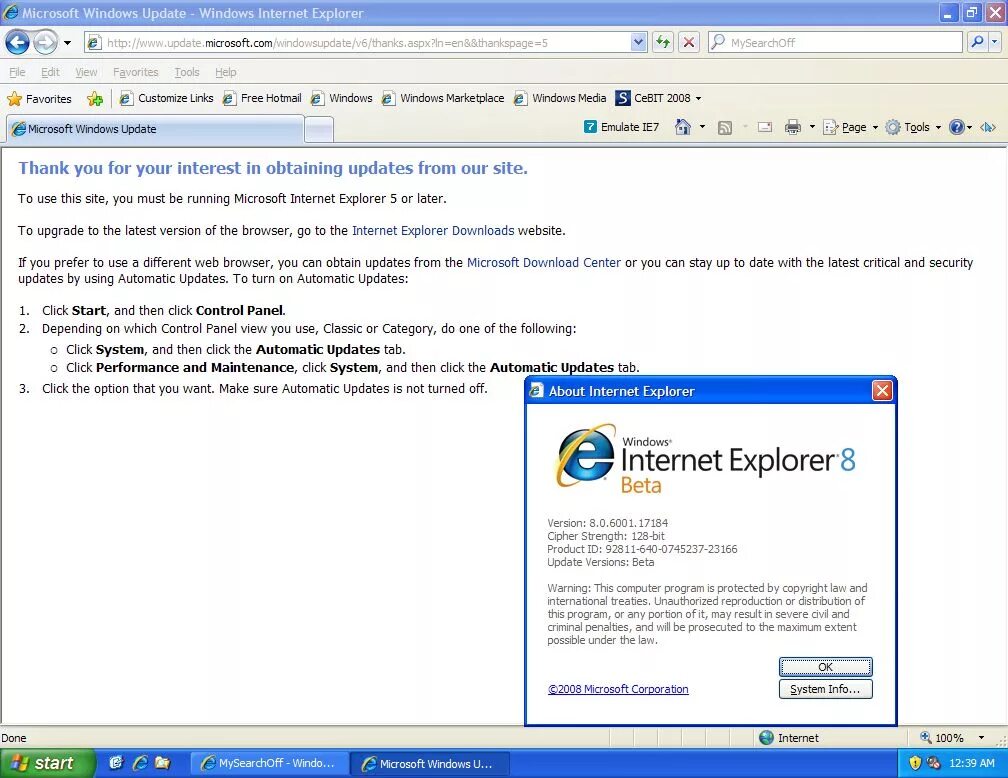Expand the zoom level dropdown arrow

(x=981, y=738)
